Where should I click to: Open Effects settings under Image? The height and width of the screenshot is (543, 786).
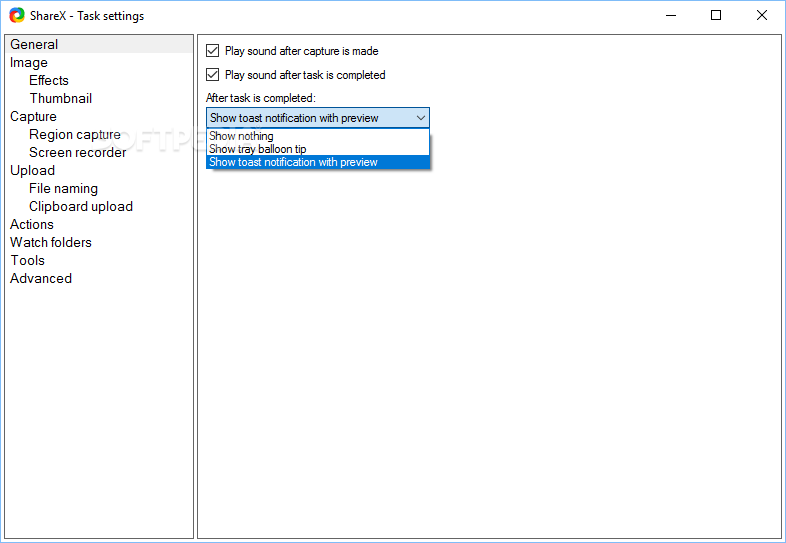pos(49,80)
